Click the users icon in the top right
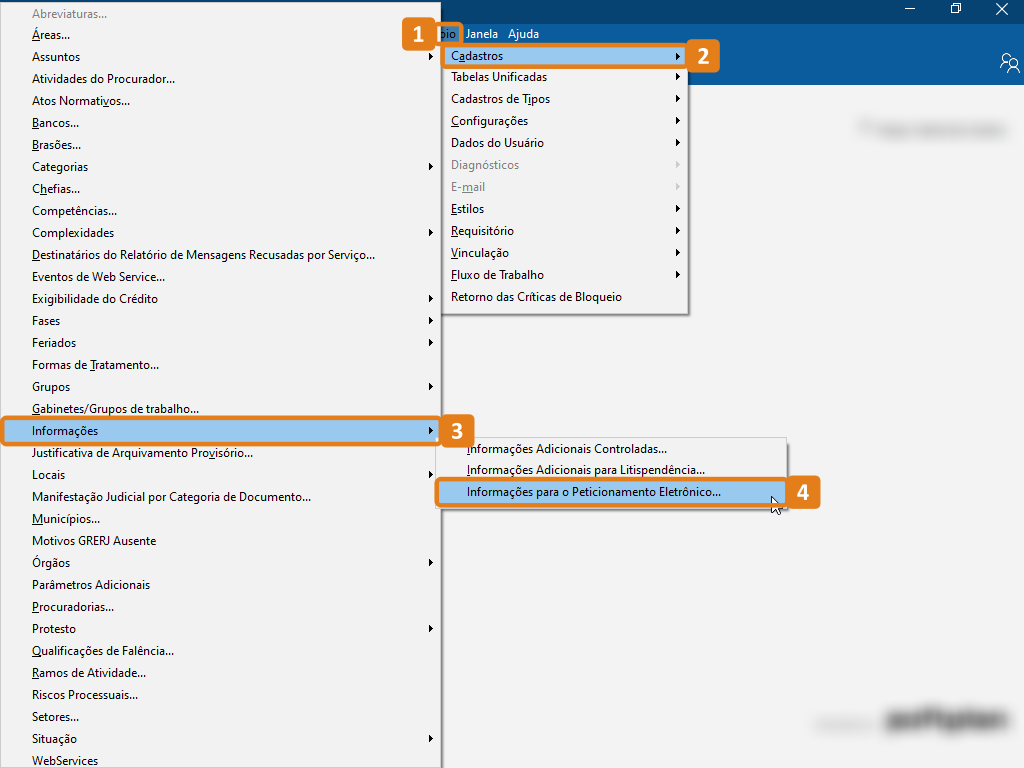This screenshot has width=1024, height=768. click(1009, 63)
